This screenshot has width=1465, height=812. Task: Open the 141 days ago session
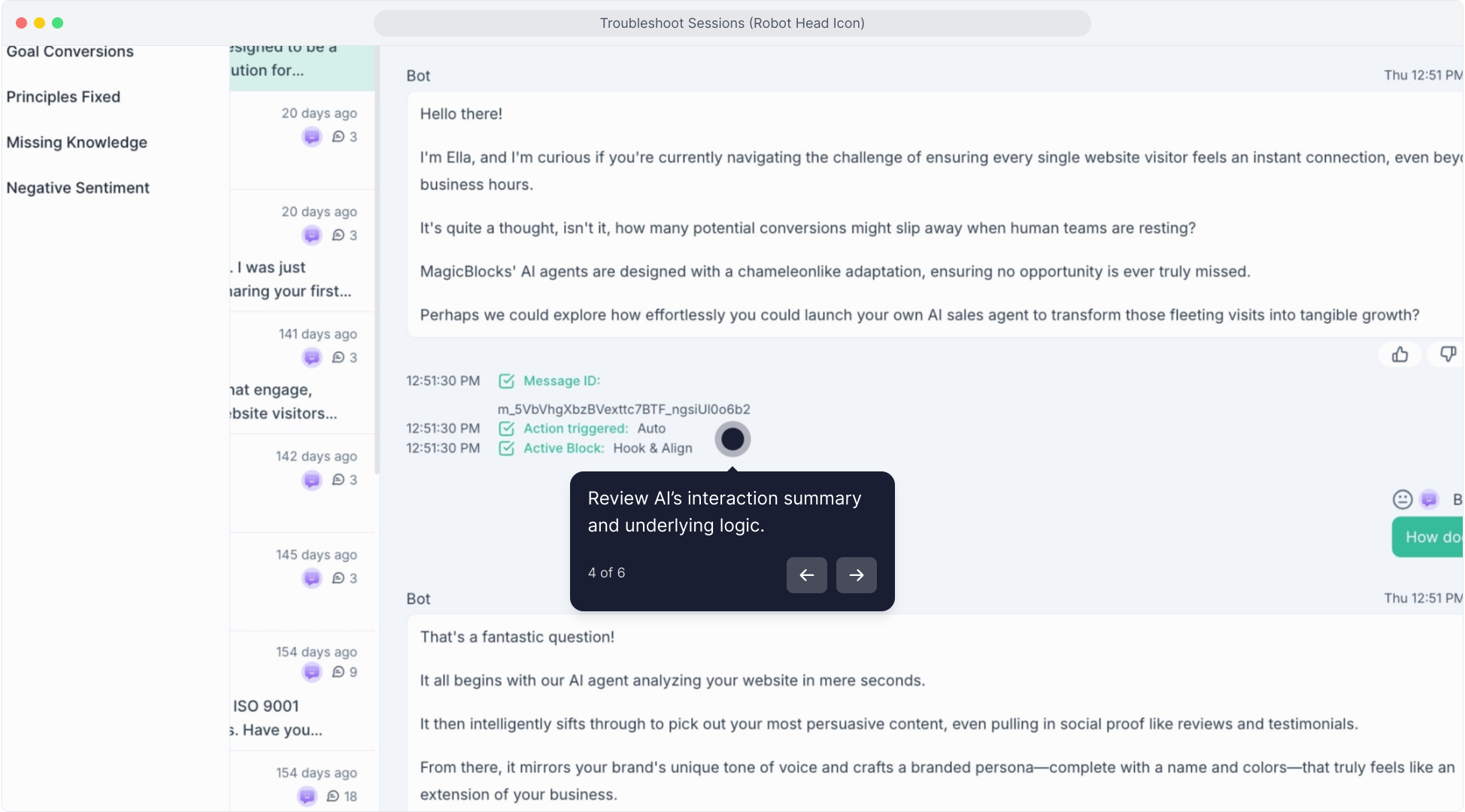click(x=301, y=373)
